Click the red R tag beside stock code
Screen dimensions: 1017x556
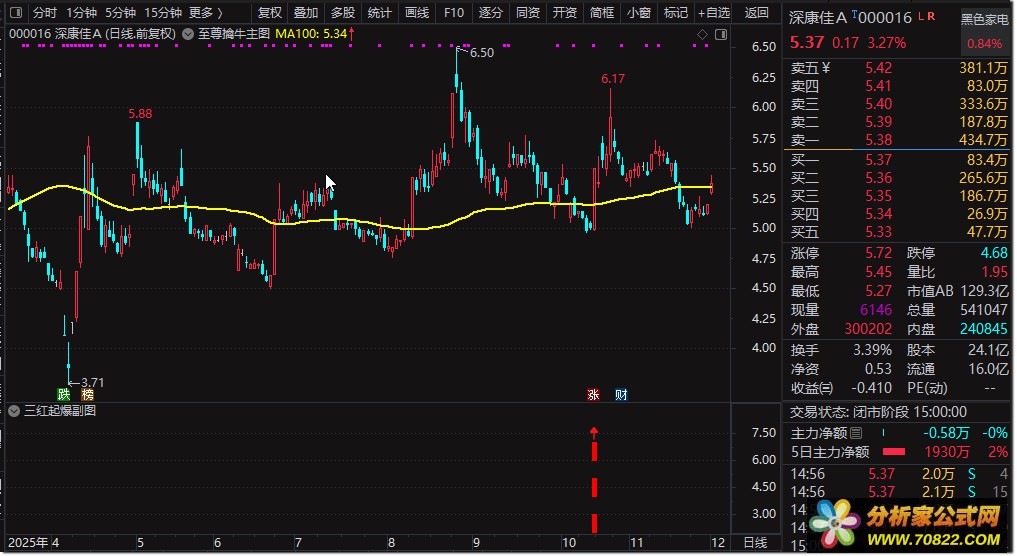(x=932, y=17)
